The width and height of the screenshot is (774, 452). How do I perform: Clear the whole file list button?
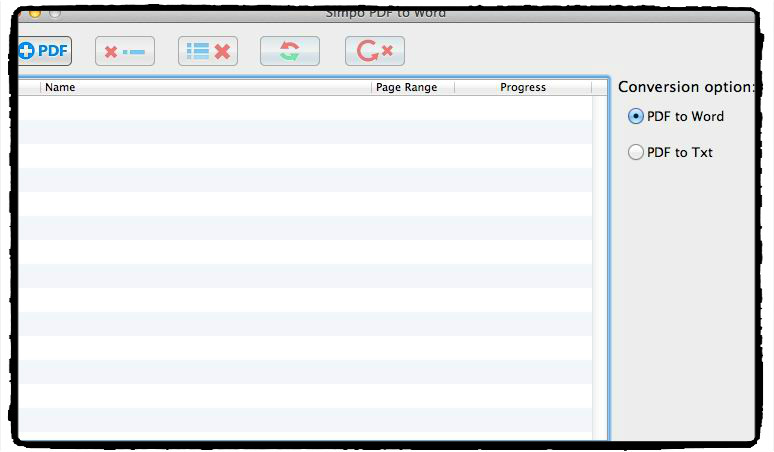point(208,51)
